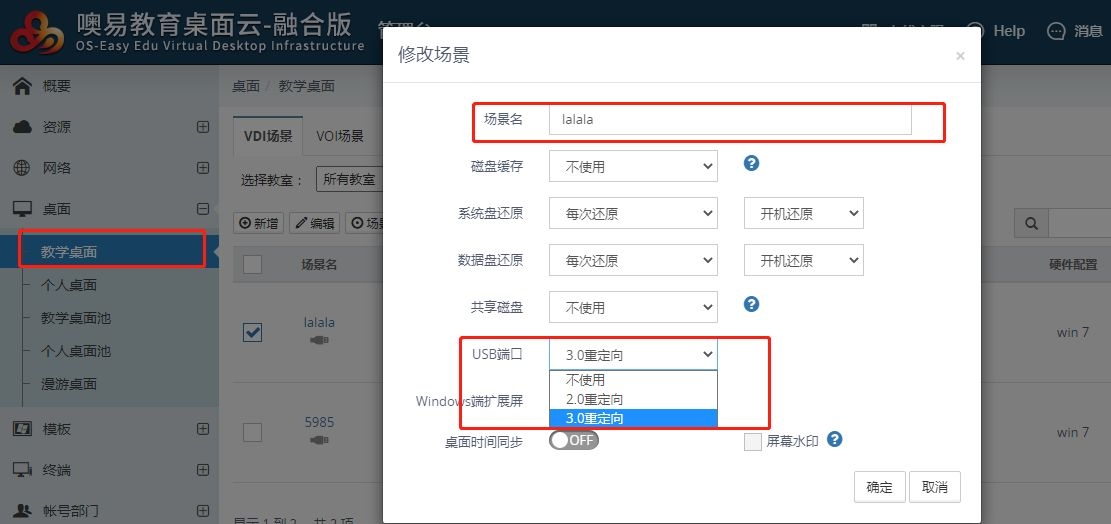Click the help icon beside 共享磁盘
Screen dimensions: 1111x524
click(x=752, y=305)
